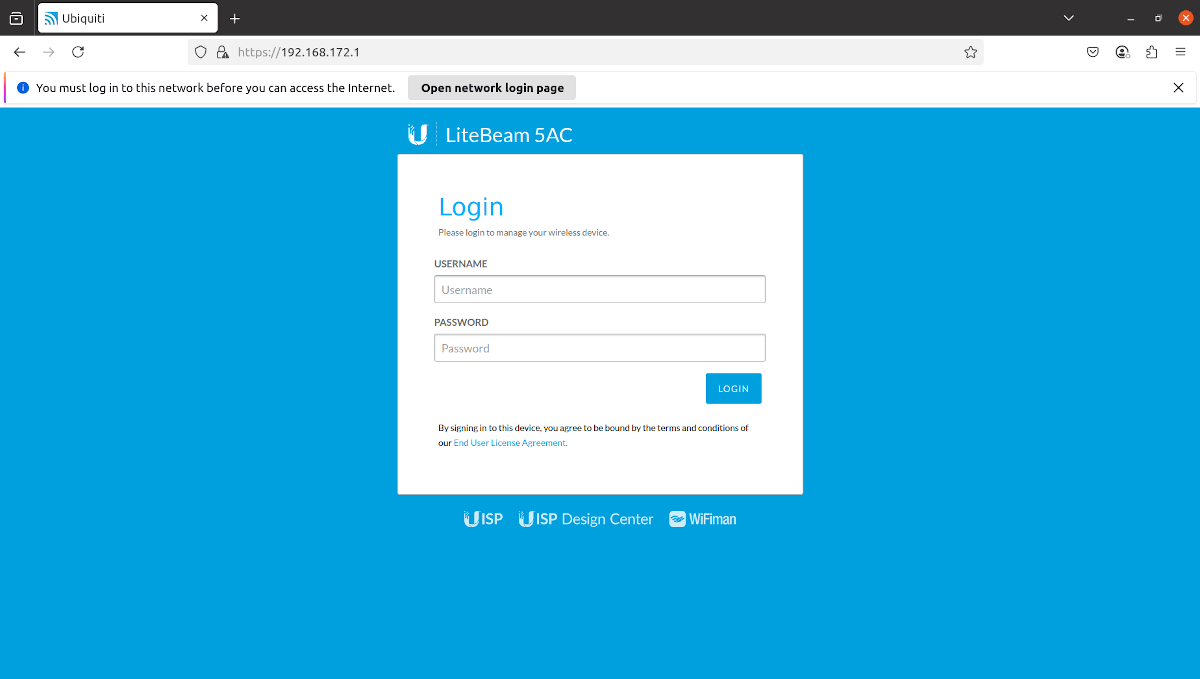Open the sidebar panel icon top-left

click(x=16, y=17)
